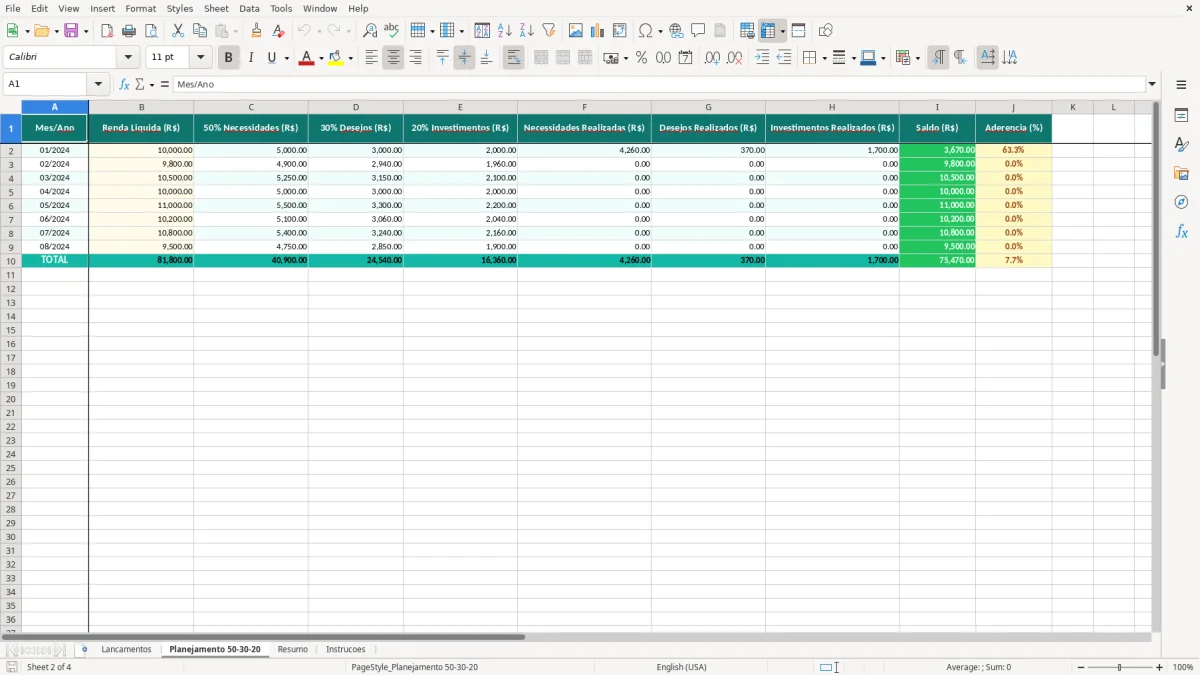Click the Save document icon

[x=71, y=31]
